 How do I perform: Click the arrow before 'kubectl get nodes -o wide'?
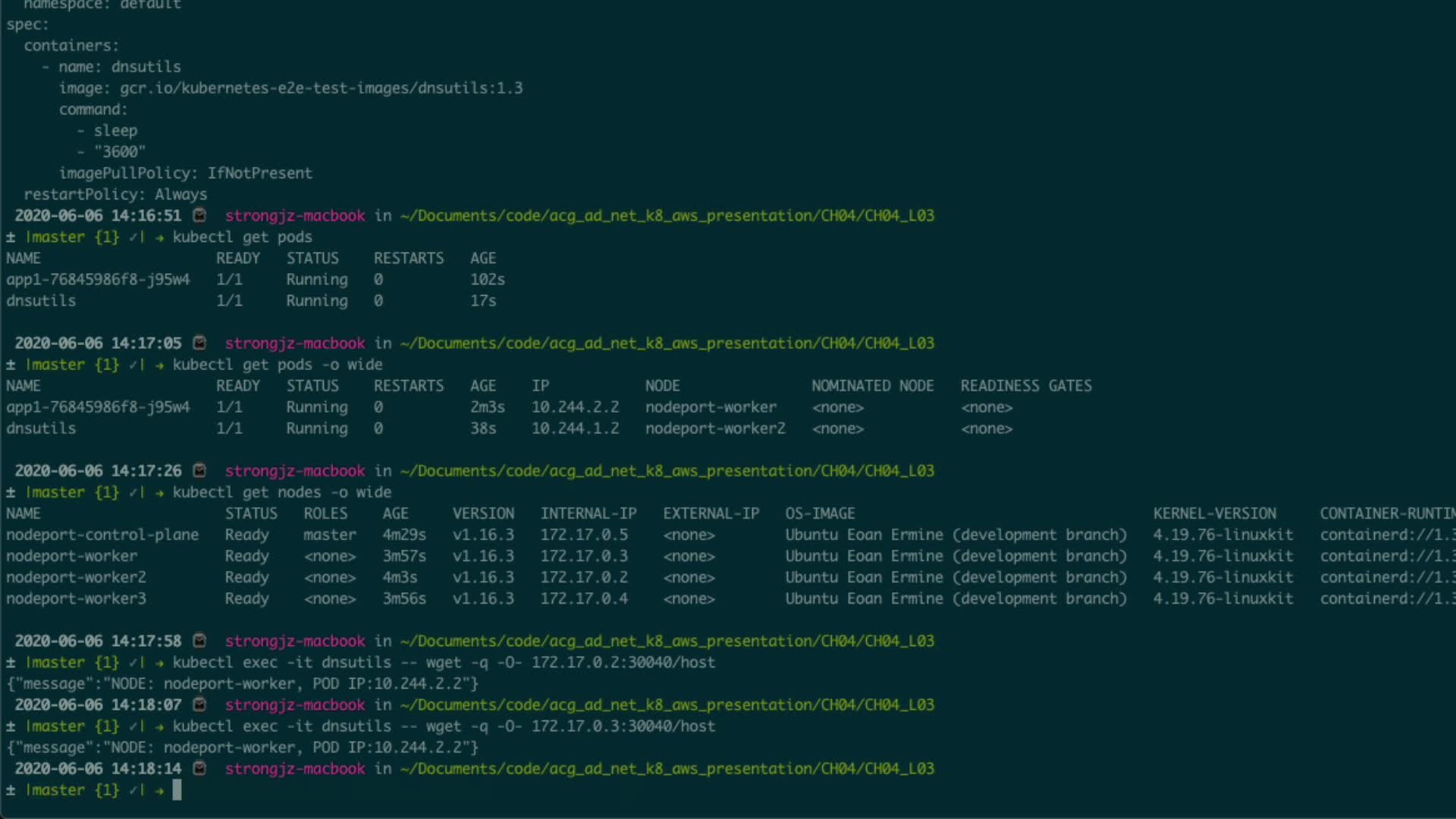(x=160, y=492)
